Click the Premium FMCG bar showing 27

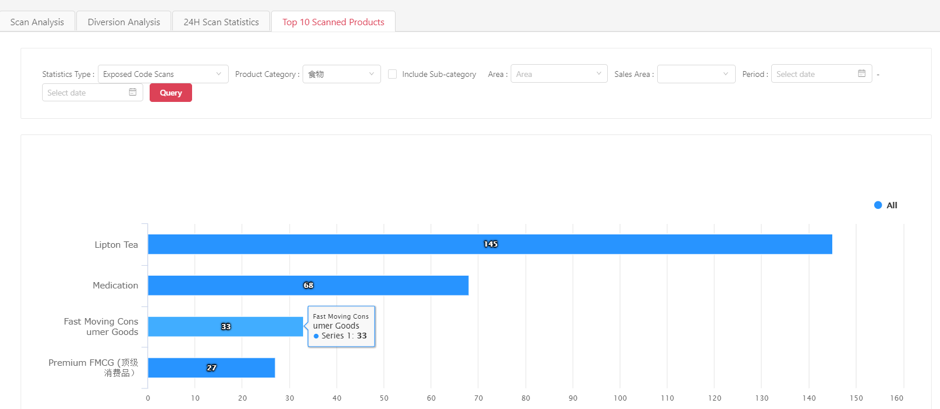(211, 367)
